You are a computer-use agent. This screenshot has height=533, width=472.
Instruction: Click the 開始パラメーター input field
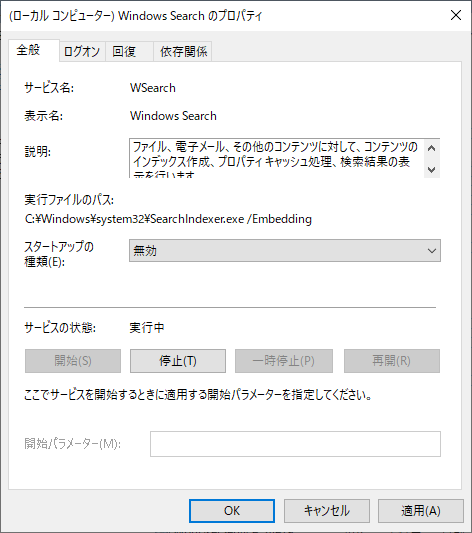pyautogui.click(x=295, y=444)
